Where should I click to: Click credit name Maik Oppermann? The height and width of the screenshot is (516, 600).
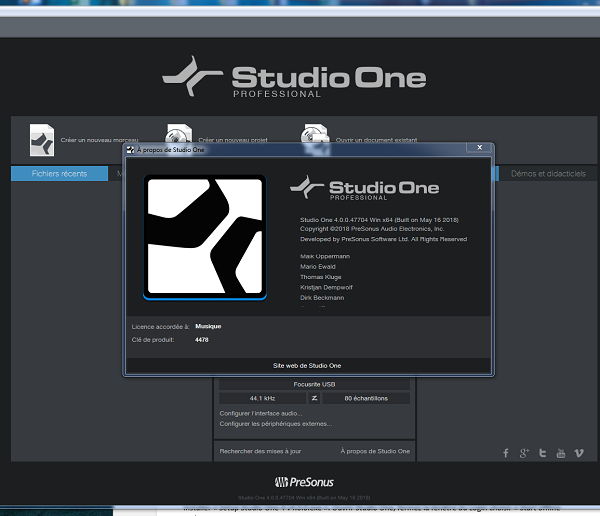(x=325, y=256)
